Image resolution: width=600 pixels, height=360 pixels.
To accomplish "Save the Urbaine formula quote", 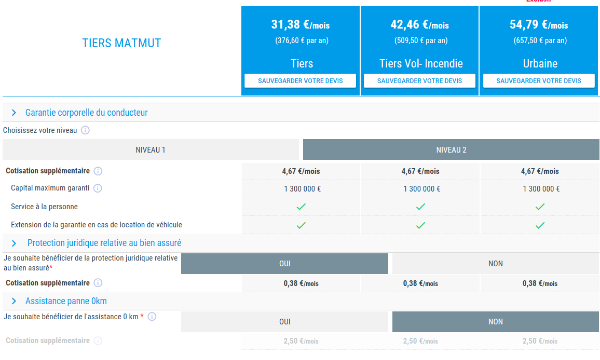I will pyautogui.click(x=539, y=81).
